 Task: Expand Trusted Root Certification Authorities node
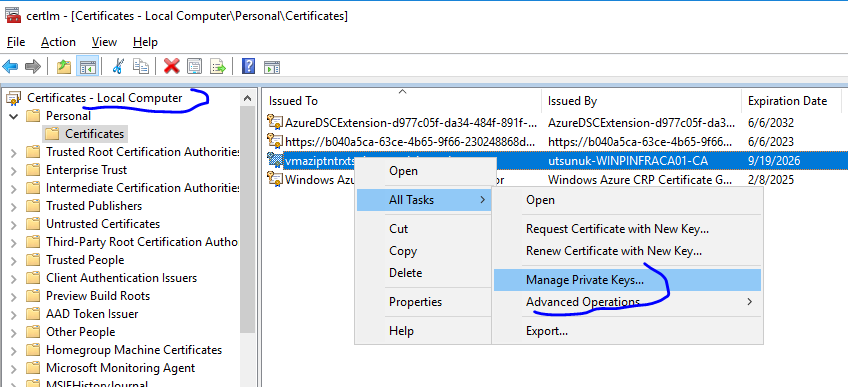coord(14,152)
